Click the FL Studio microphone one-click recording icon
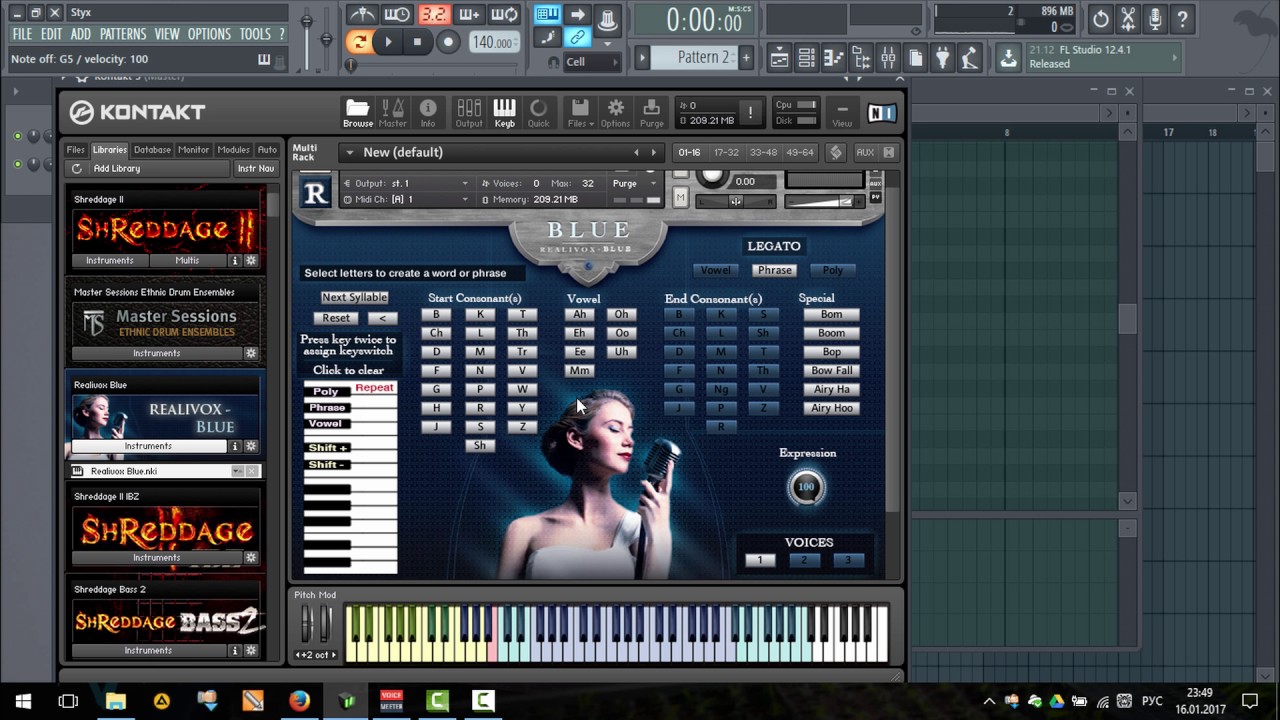The height and width of the screenshot is (720, 1280). (1155, 19)
